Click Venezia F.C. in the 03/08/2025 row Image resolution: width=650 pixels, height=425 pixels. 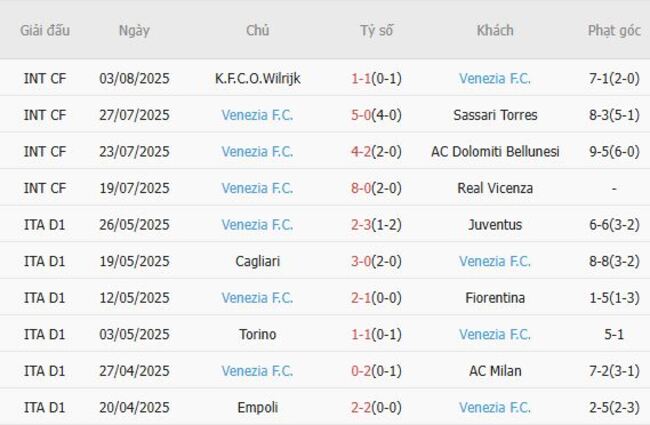pos(495,78)
